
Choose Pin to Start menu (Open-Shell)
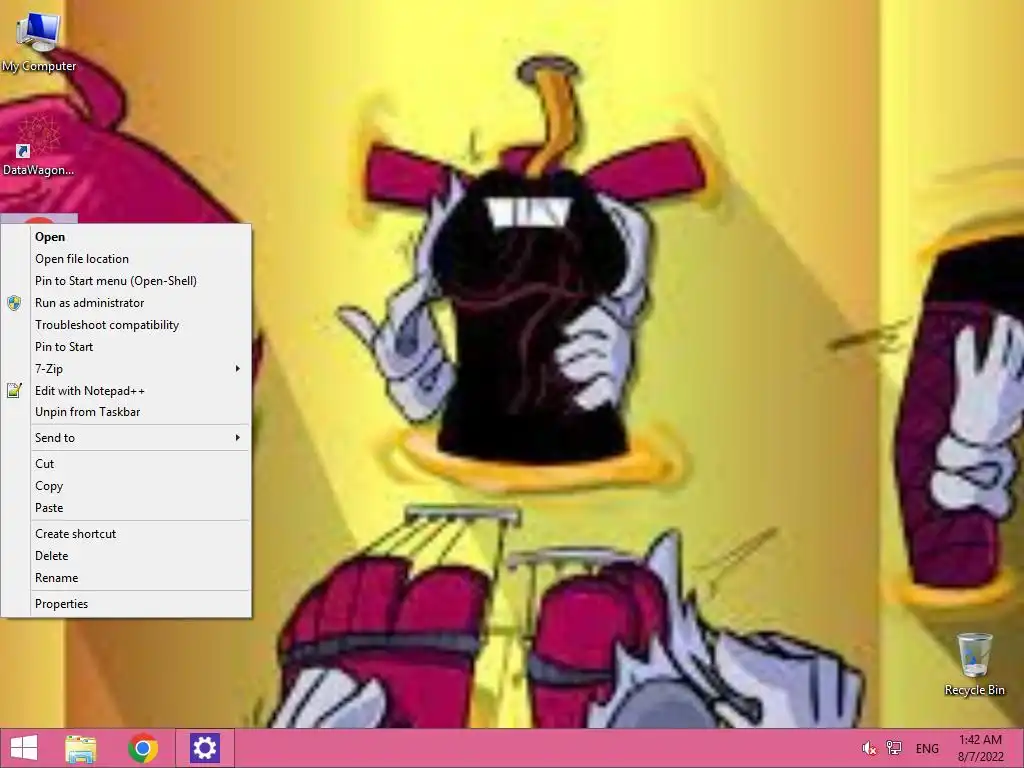(x=126, y=281)
